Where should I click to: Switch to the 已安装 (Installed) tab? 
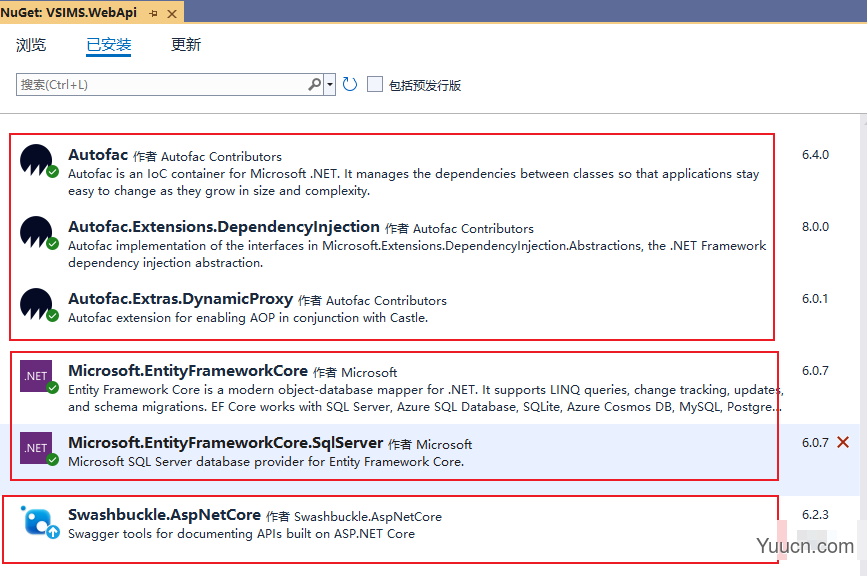(108, 45)
